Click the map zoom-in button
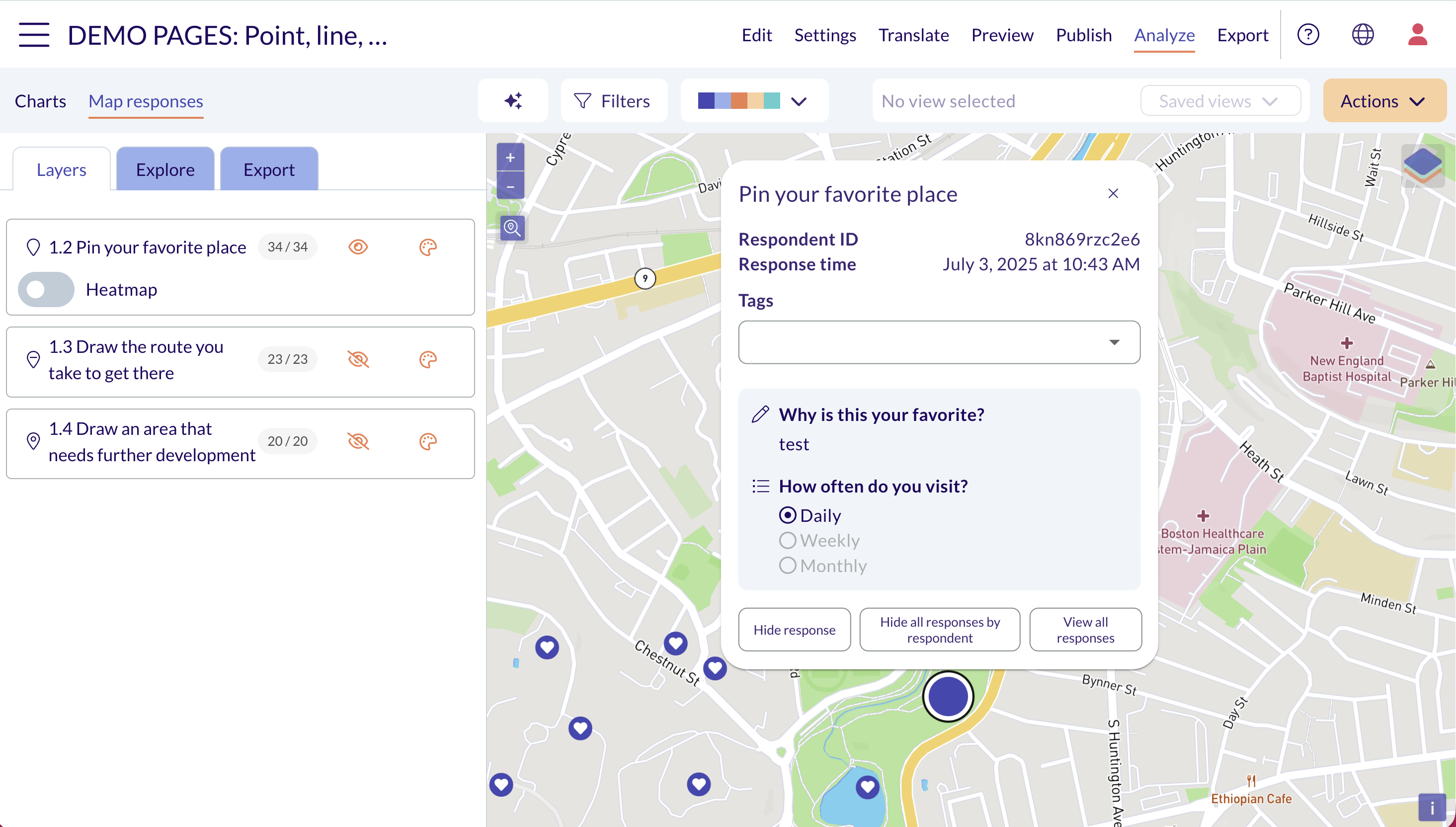This screenshot has width=1456, height=827. pos(510,157)
